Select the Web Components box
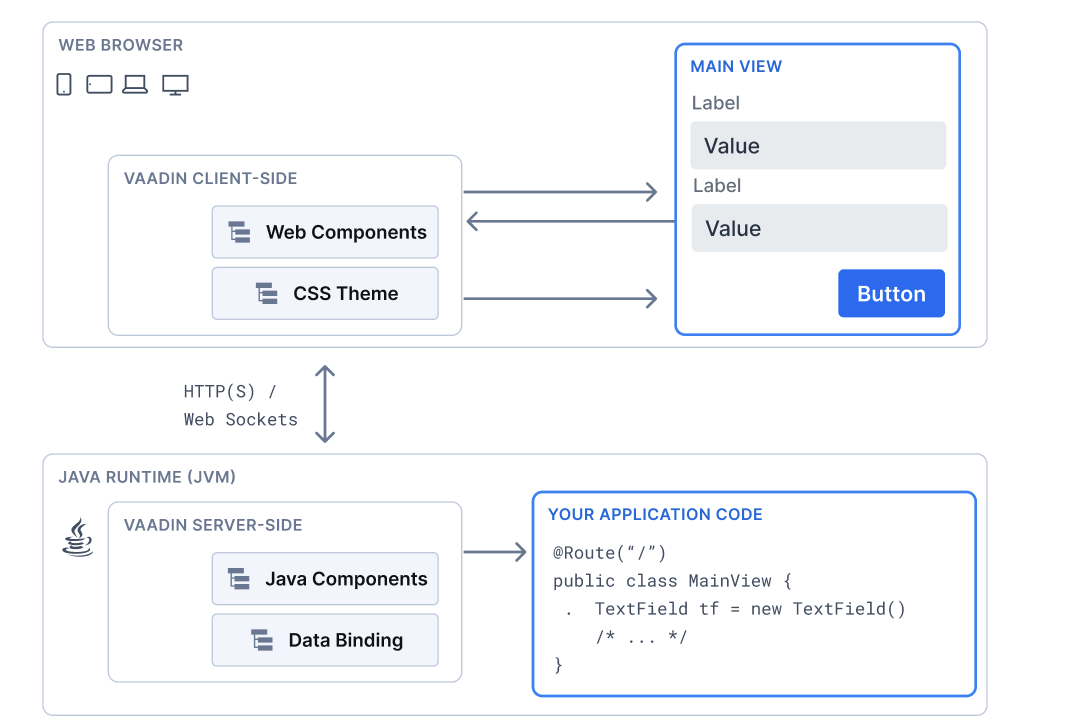This screenshot has width=1068, height=728. click(x=325, y=232)
